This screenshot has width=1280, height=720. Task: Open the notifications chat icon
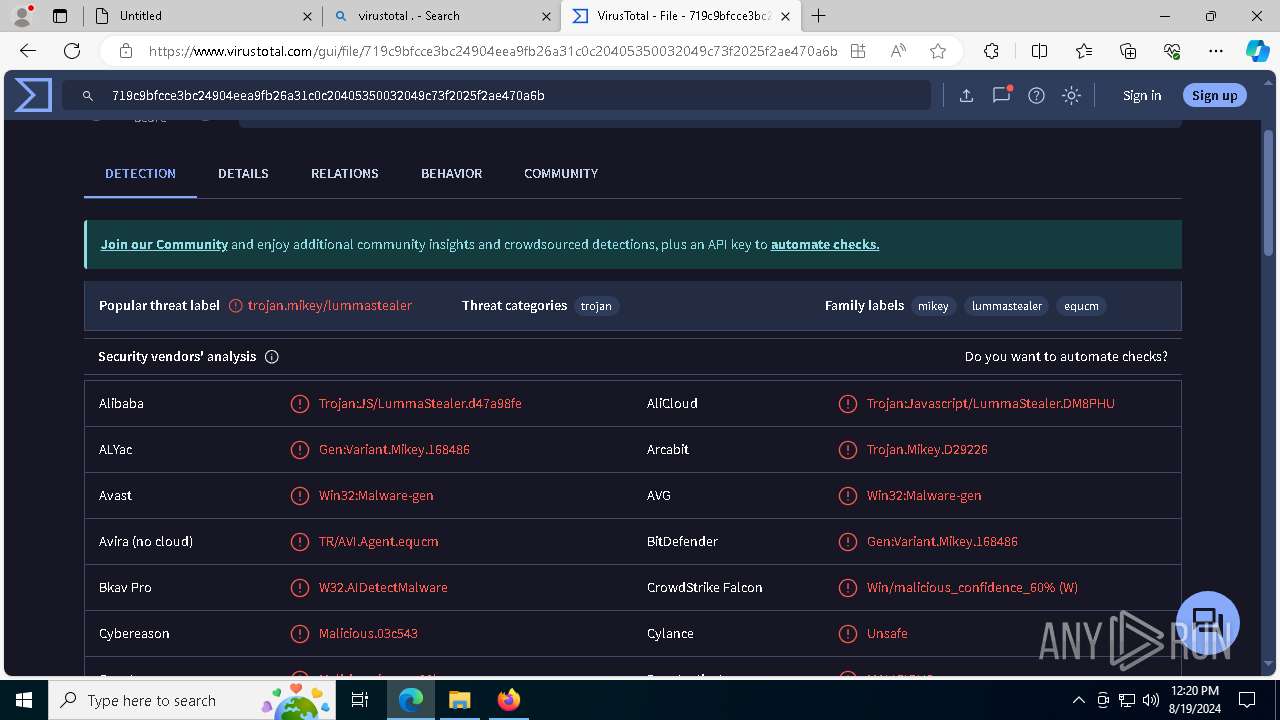pyautogui.click(x=1001, y=95)
